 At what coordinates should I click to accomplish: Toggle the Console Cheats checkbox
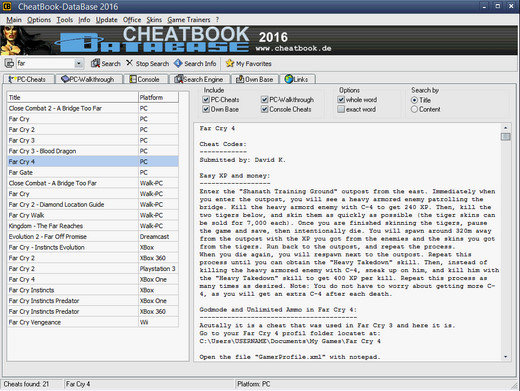(265, 109)
